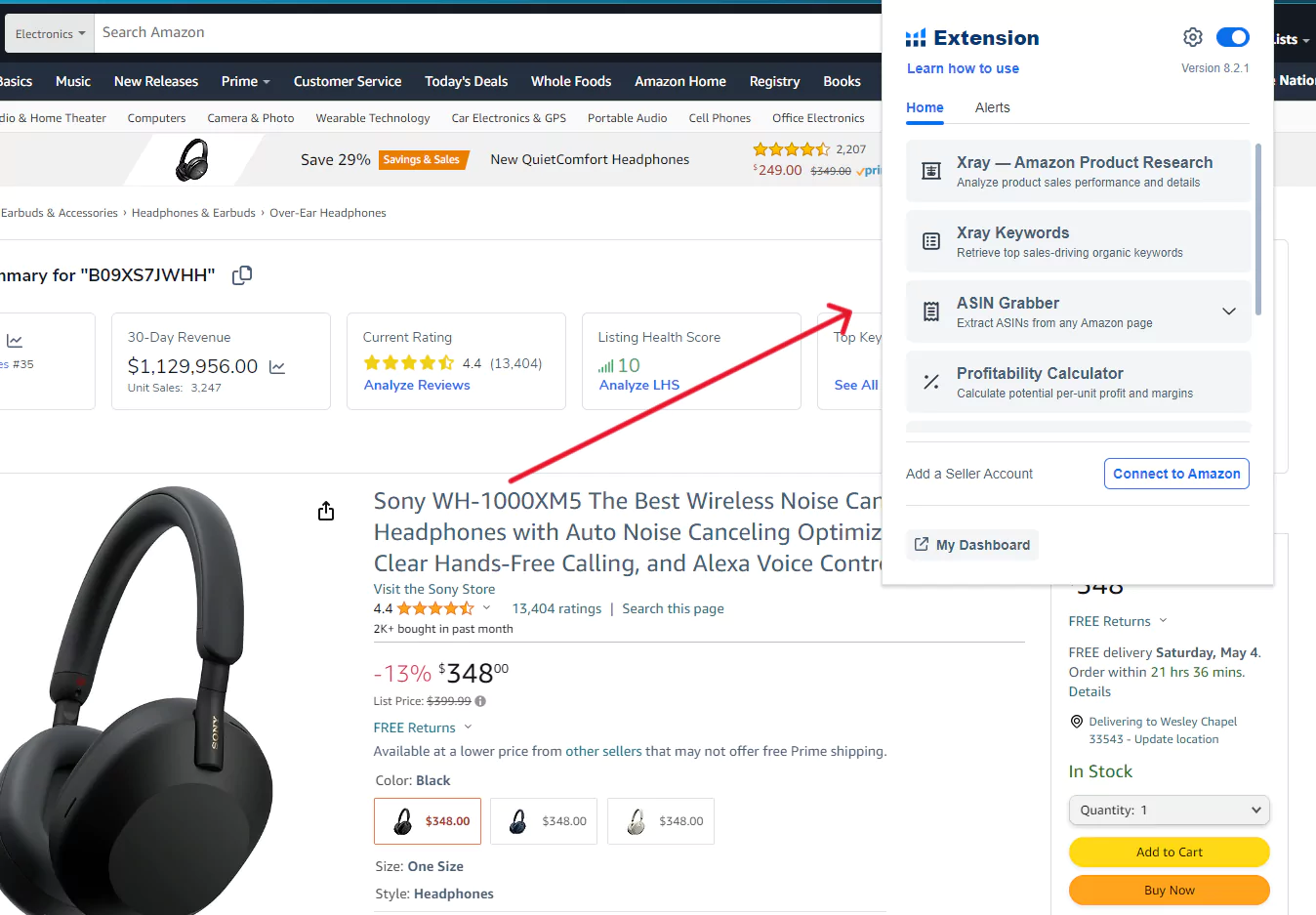1316x915 pixels.
Task: Click the Xray Amazon Product Research icon
Action: point(931,172)
